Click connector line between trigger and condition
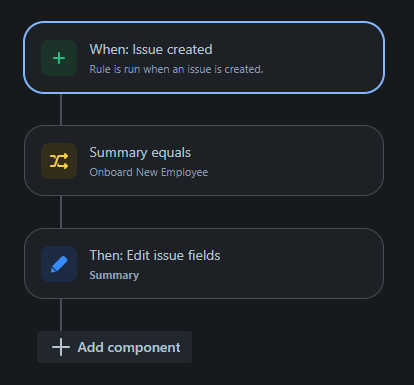The height and width of the screenshot is (385, 414). tap(61, 109)
